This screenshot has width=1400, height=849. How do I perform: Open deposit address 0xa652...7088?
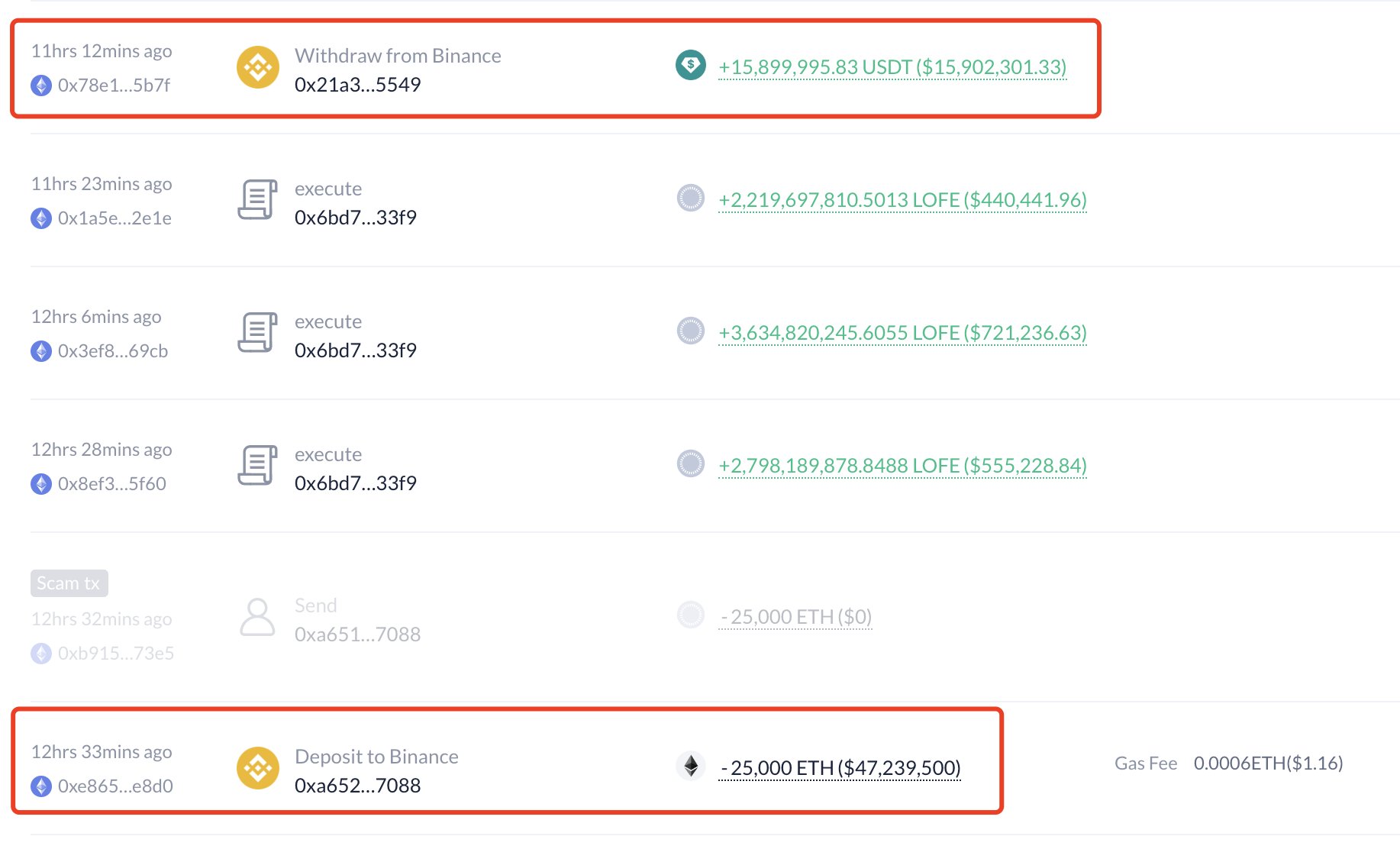357,786
